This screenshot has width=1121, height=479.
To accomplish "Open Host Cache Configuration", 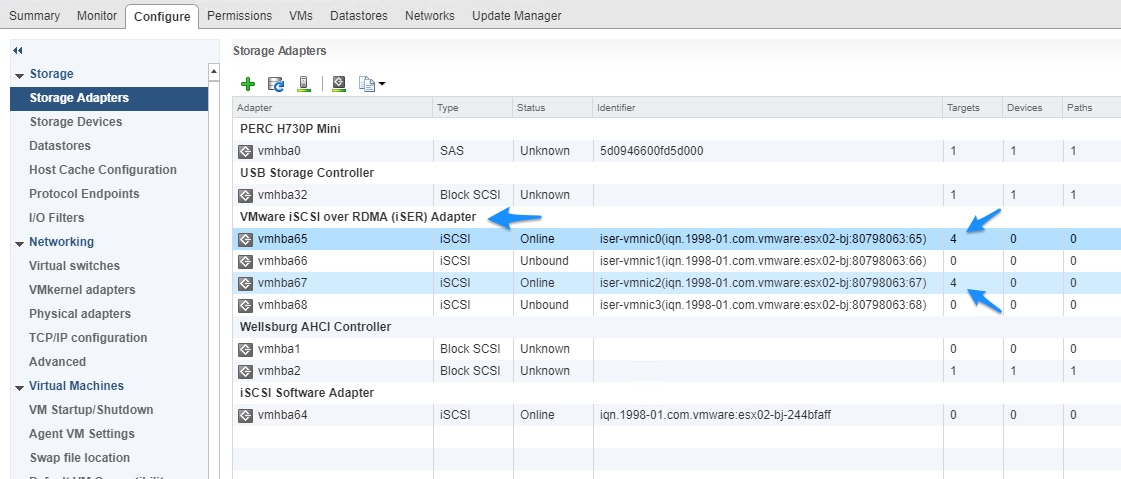I will [103, 169].
